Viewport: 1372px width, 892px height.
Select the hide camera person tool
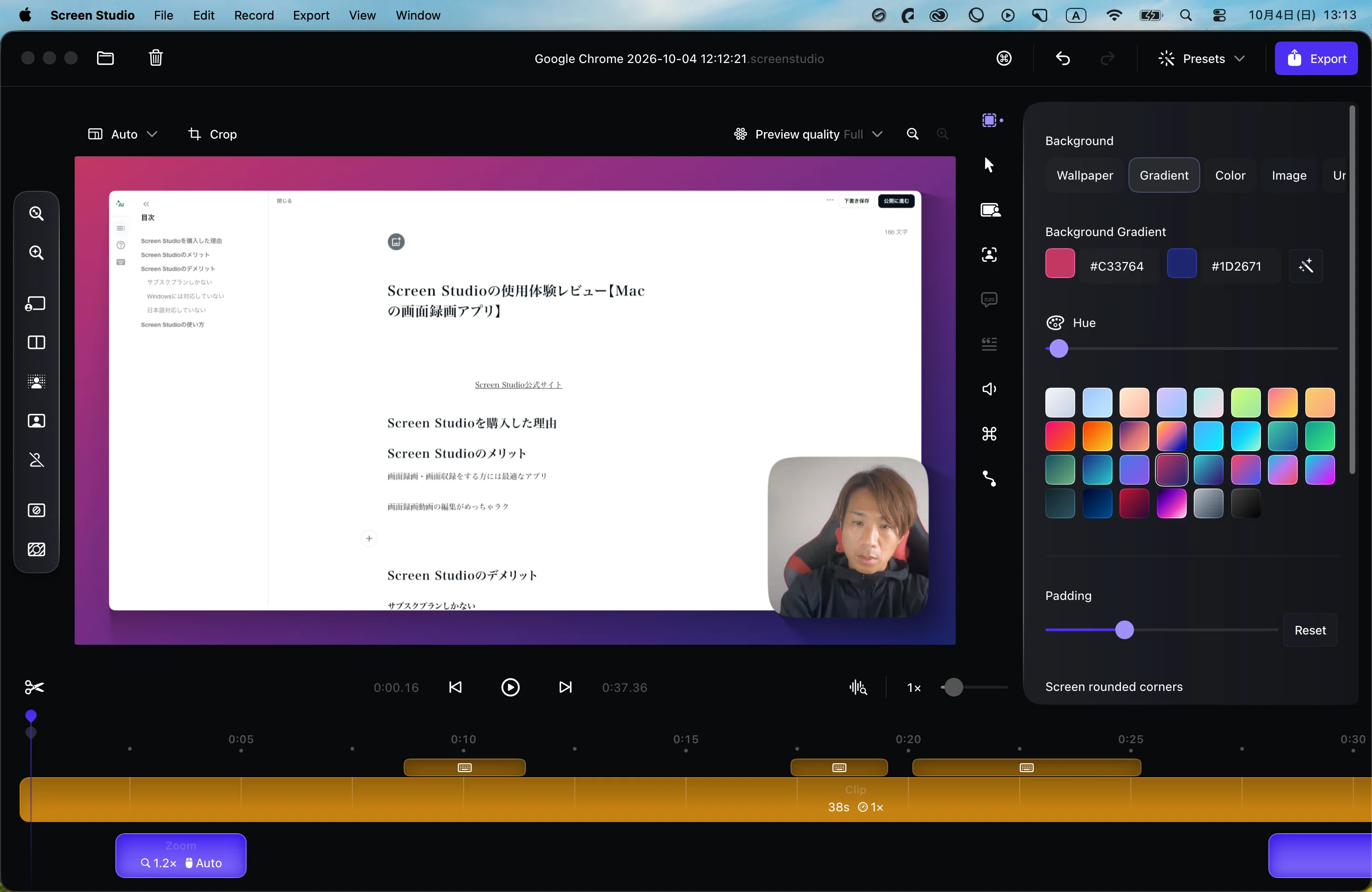(36, 460)
